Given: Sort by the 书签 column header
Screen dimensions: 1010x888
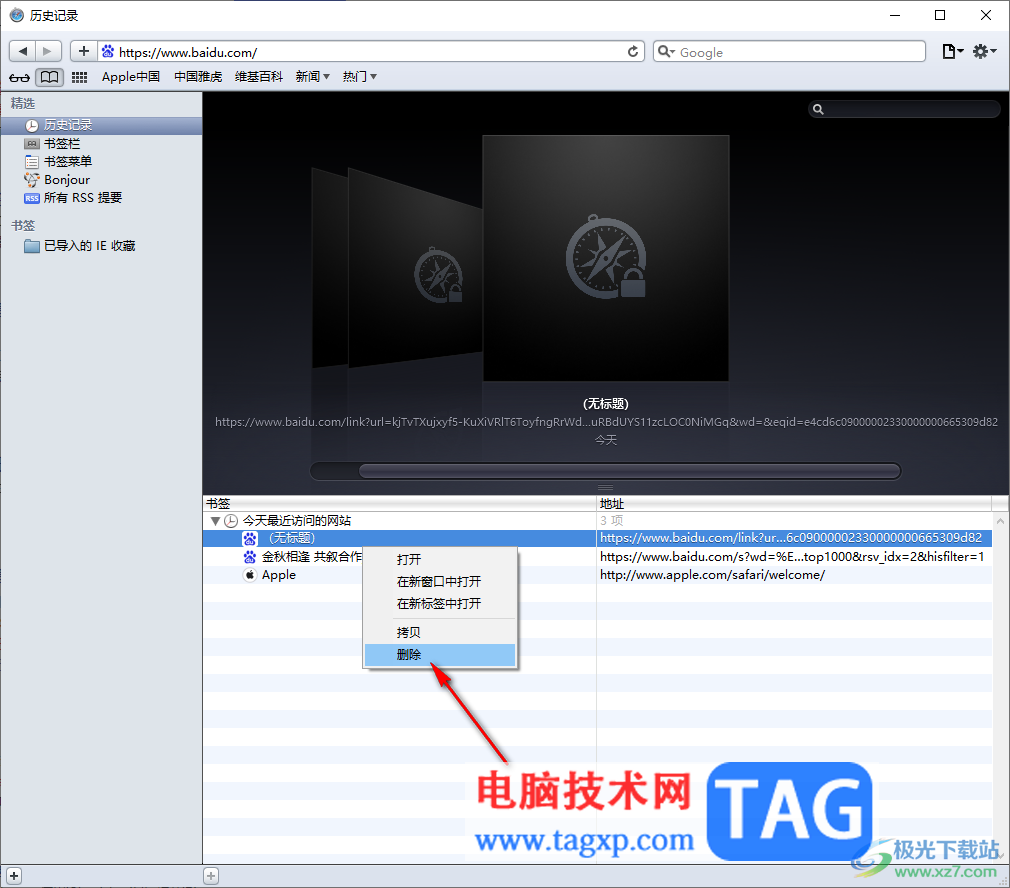Looking at the screenshot, I should (399, 503).
